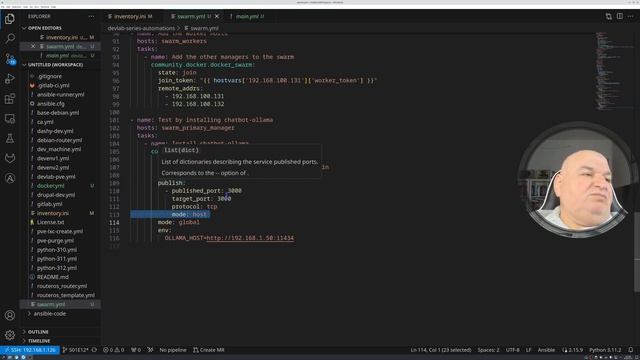Select Python 3.11.2 interpreter status item
Image resolution: width=640 pixels, height=360 pixels.
(605, 350)
